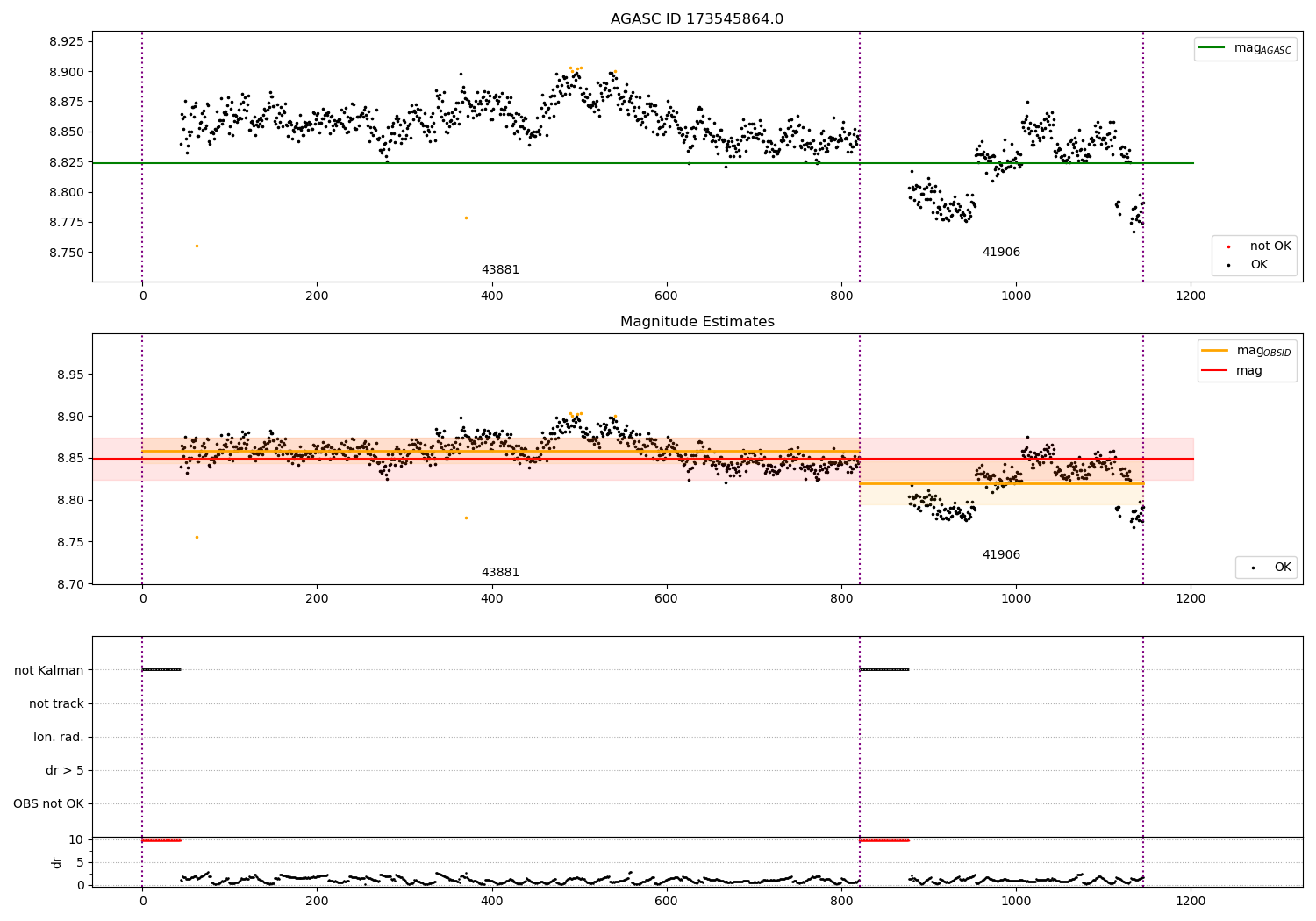Click x-tick 400 under the bottom plot
1316x921 pixels.
[x=492, y=901]
